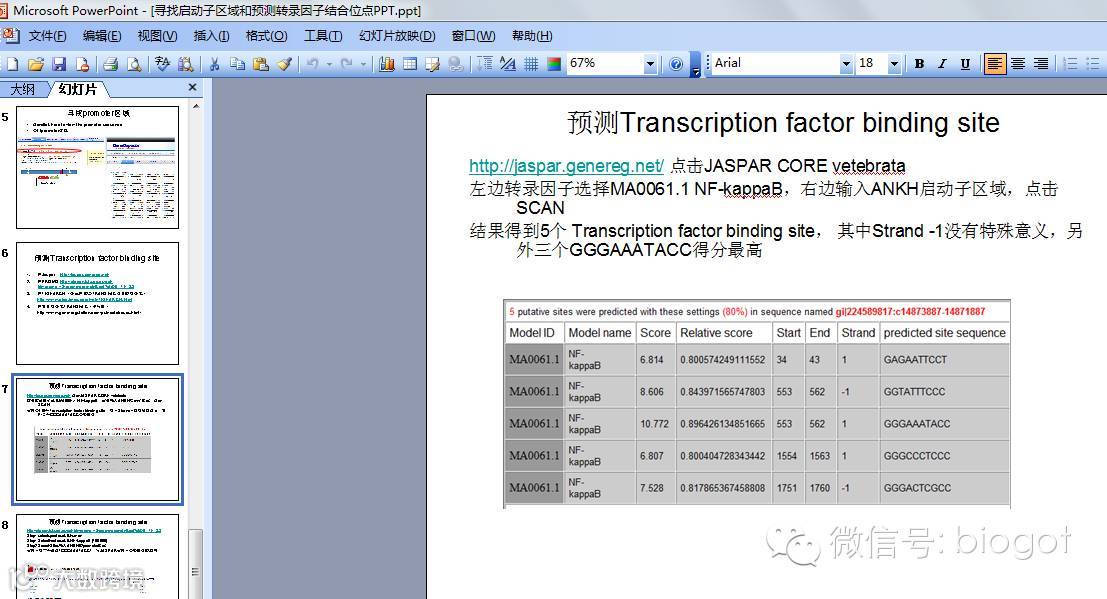Paste from clipboard icon
The image size is (1107, 599).
tap(261, 64)
